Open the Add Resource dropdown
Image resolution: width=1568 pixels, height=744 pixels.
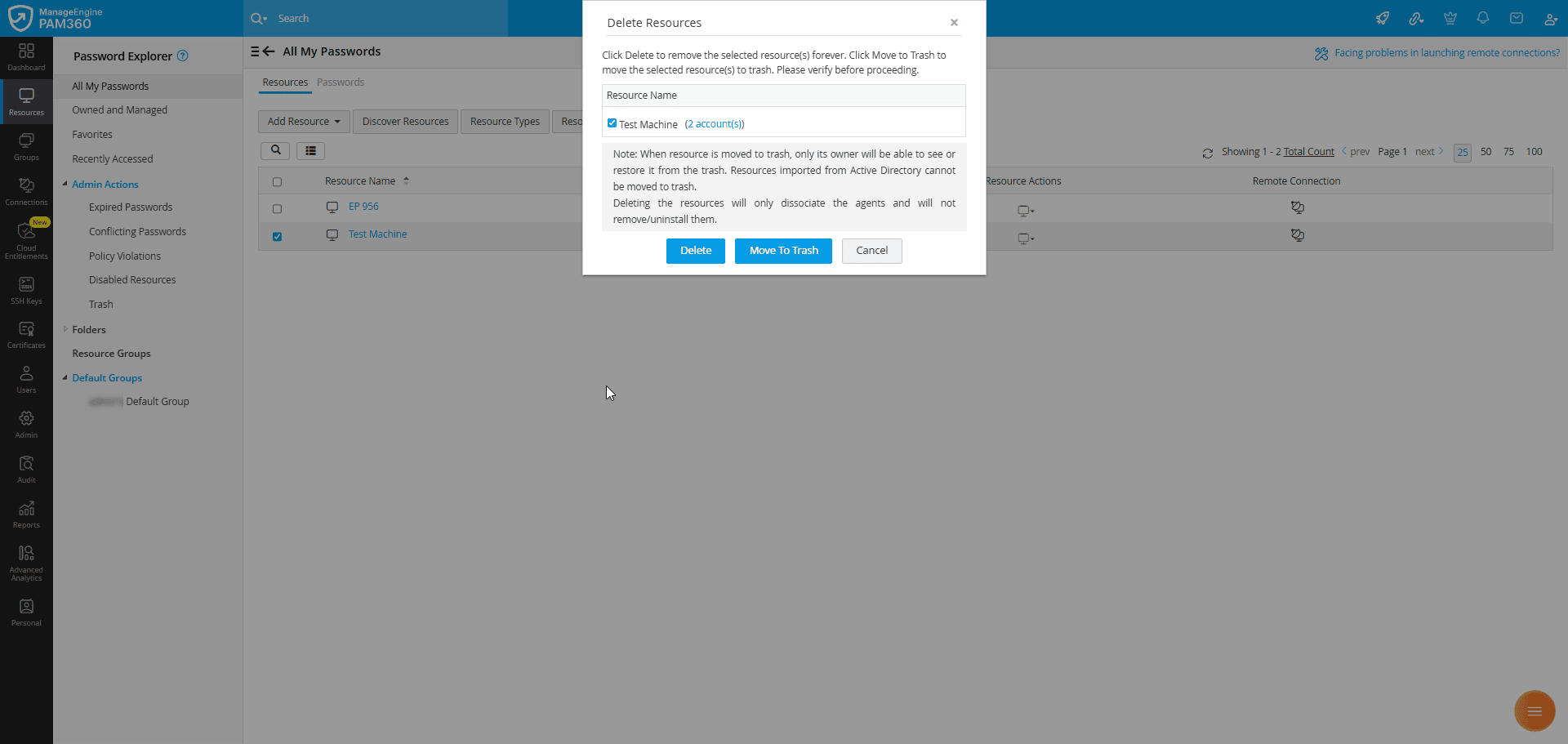click(x=303, y=121)
